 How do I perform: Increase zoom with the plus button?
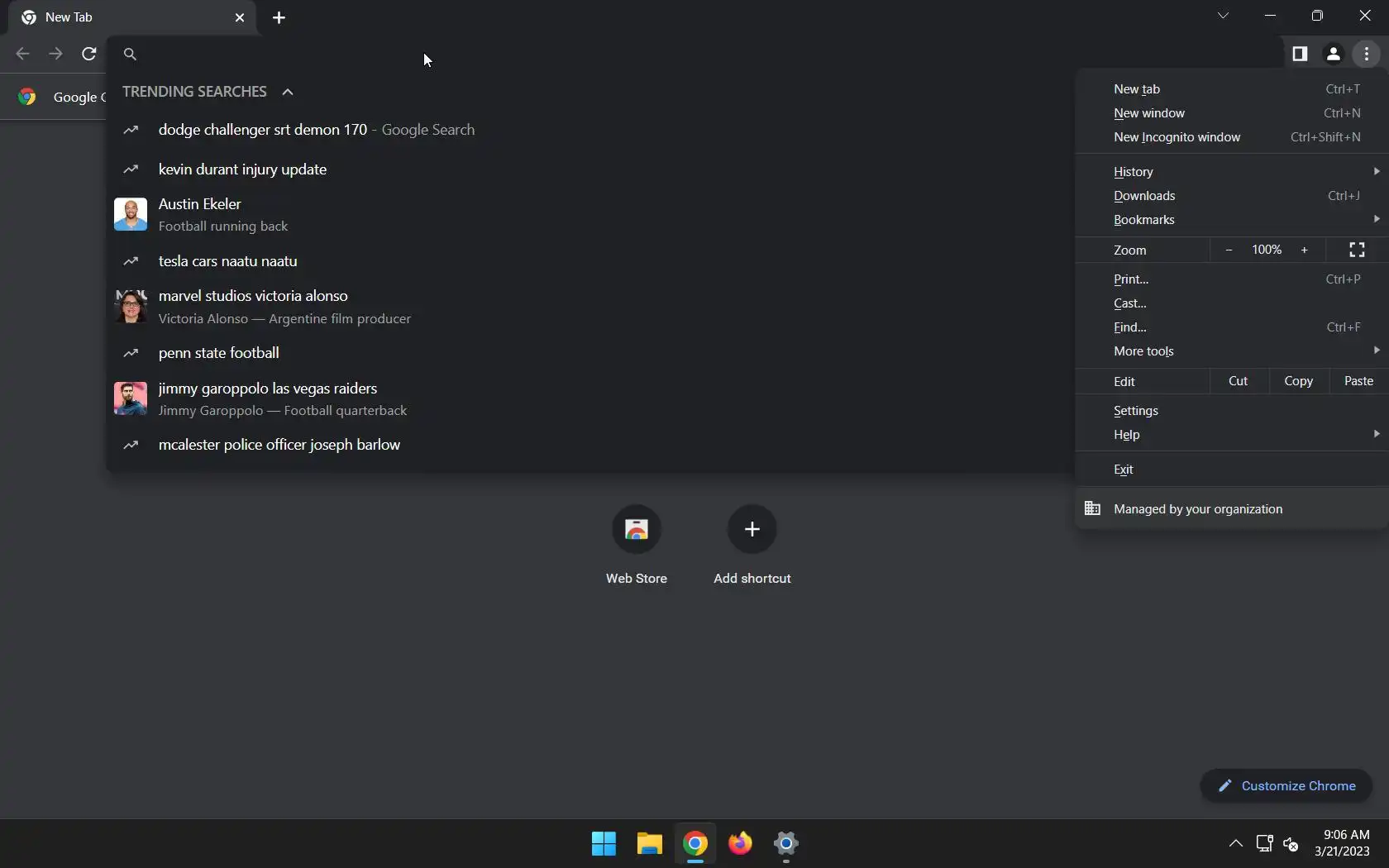tap(1305, 250)
